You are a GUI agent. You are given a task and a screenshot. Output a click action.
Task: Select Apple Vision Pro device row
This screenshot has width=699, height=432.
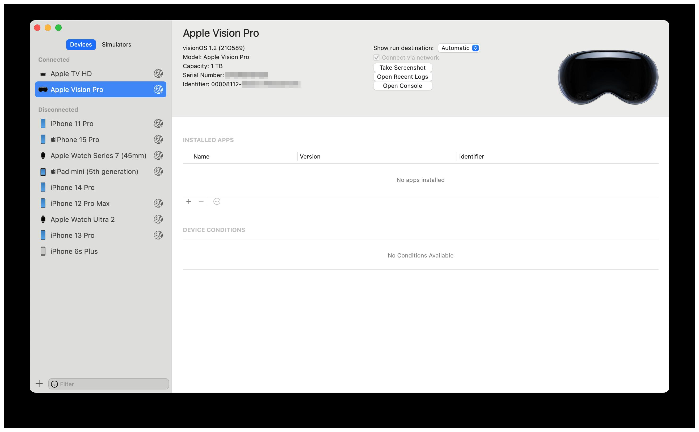coord(100,90)
